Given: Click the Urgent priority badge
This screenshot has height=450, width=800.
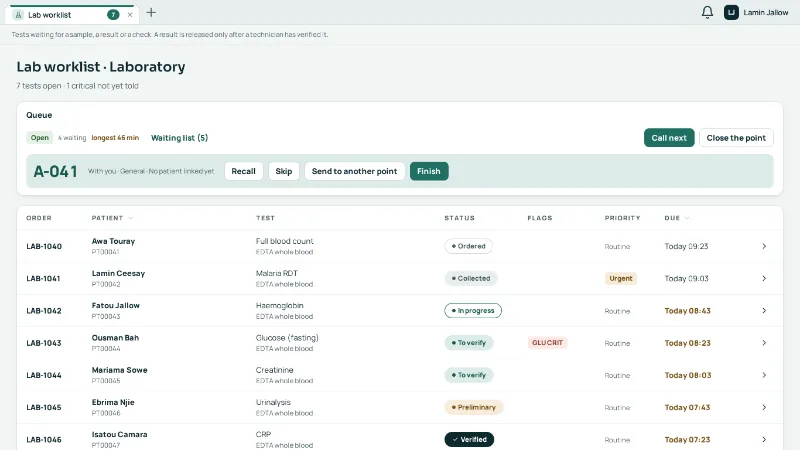Looking at the screenshot, I should pyautogui.click(x=620, y=278).
